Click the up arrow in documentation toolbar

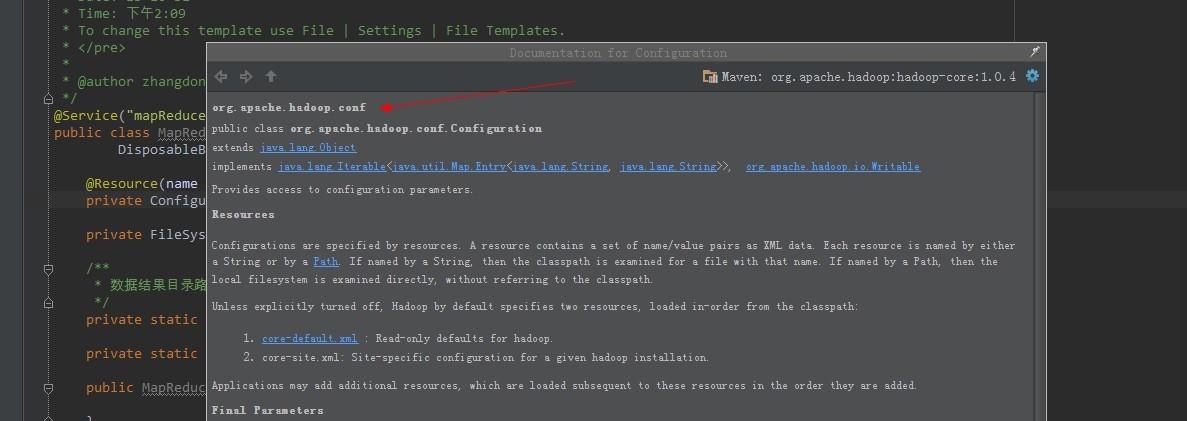click(271, 76)
